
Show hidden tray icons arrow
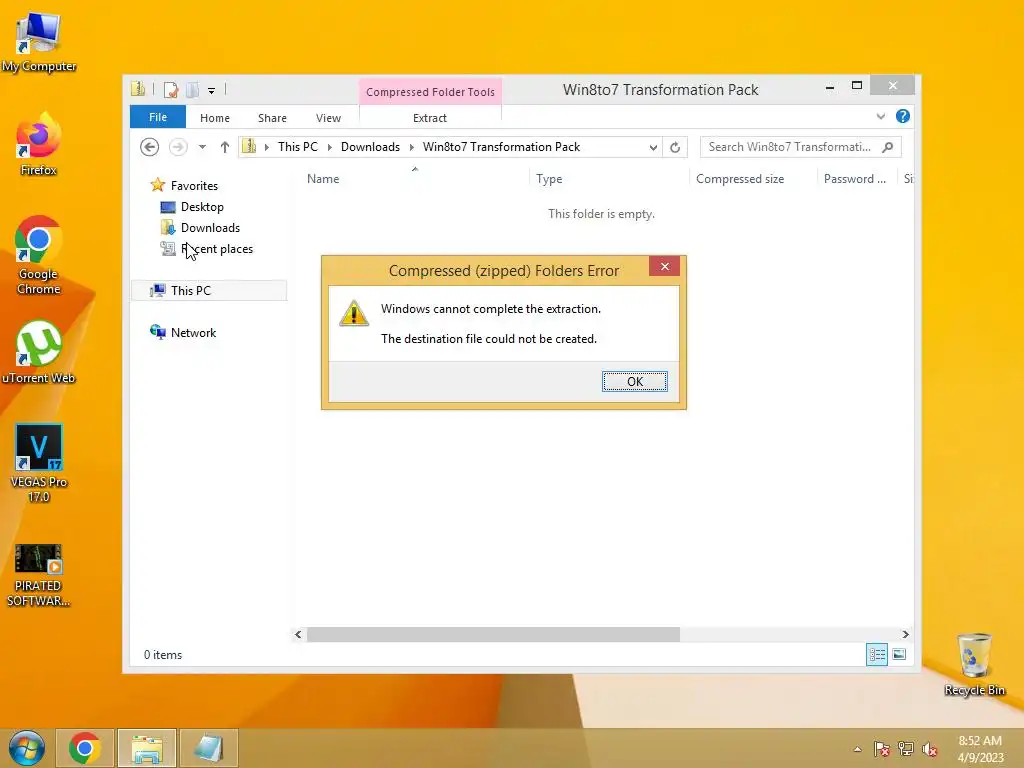(x=857, y=749)
